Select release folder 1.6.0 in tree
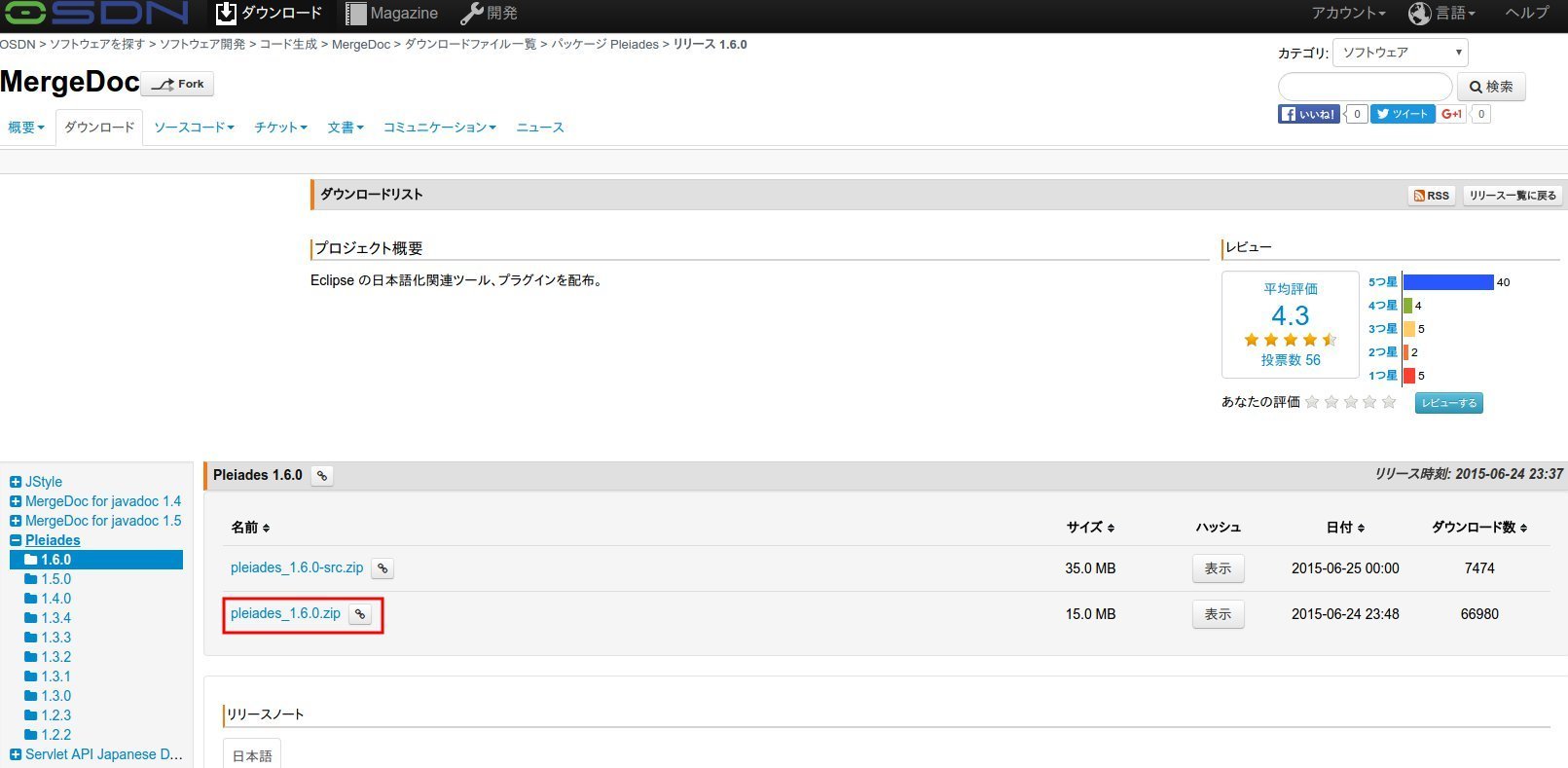 pyautogui.click(x=96, y=560)
